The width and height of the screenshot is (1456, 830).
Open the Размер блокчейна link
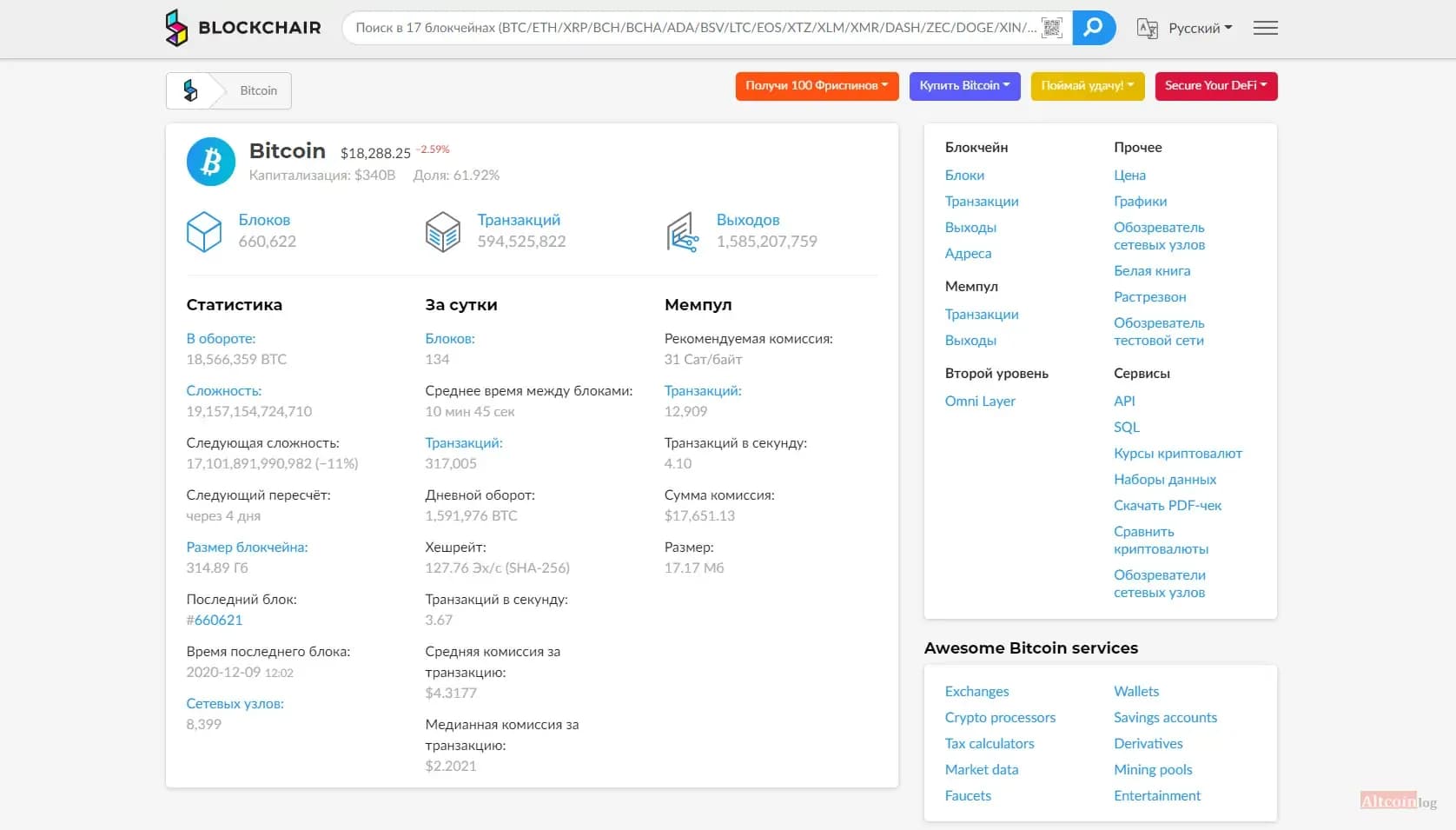[247, 548]
